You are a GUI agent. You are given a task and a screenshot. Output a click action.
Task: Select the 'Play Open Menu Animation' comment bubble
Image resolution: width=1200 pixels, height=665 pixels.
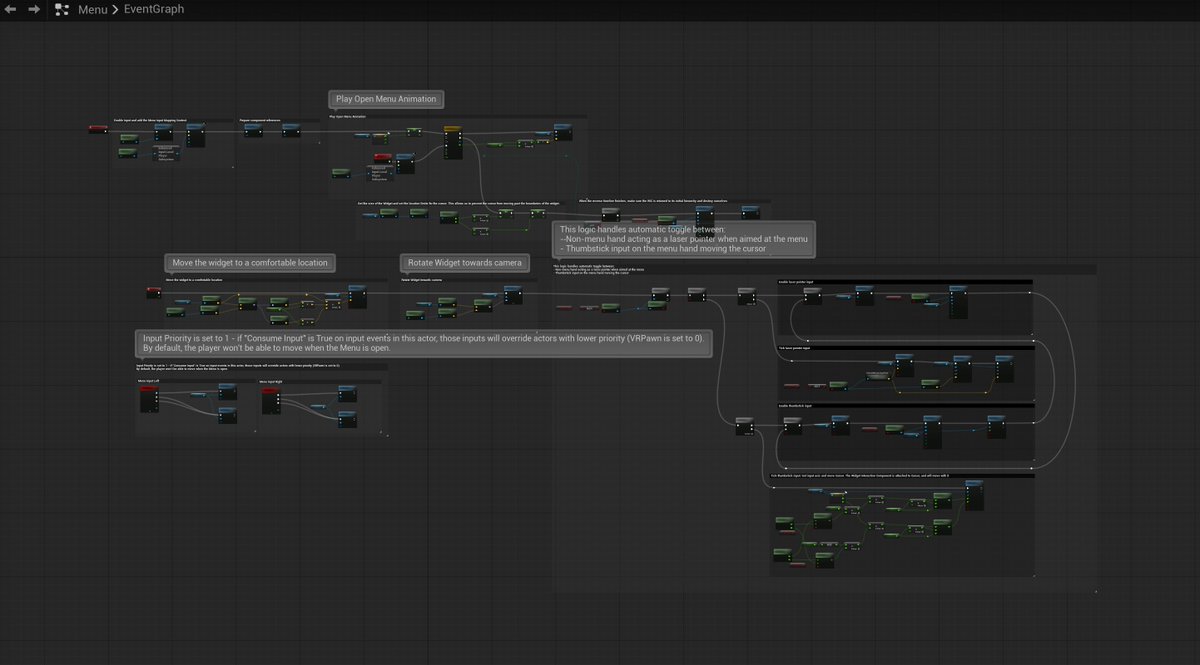(385, 99)
